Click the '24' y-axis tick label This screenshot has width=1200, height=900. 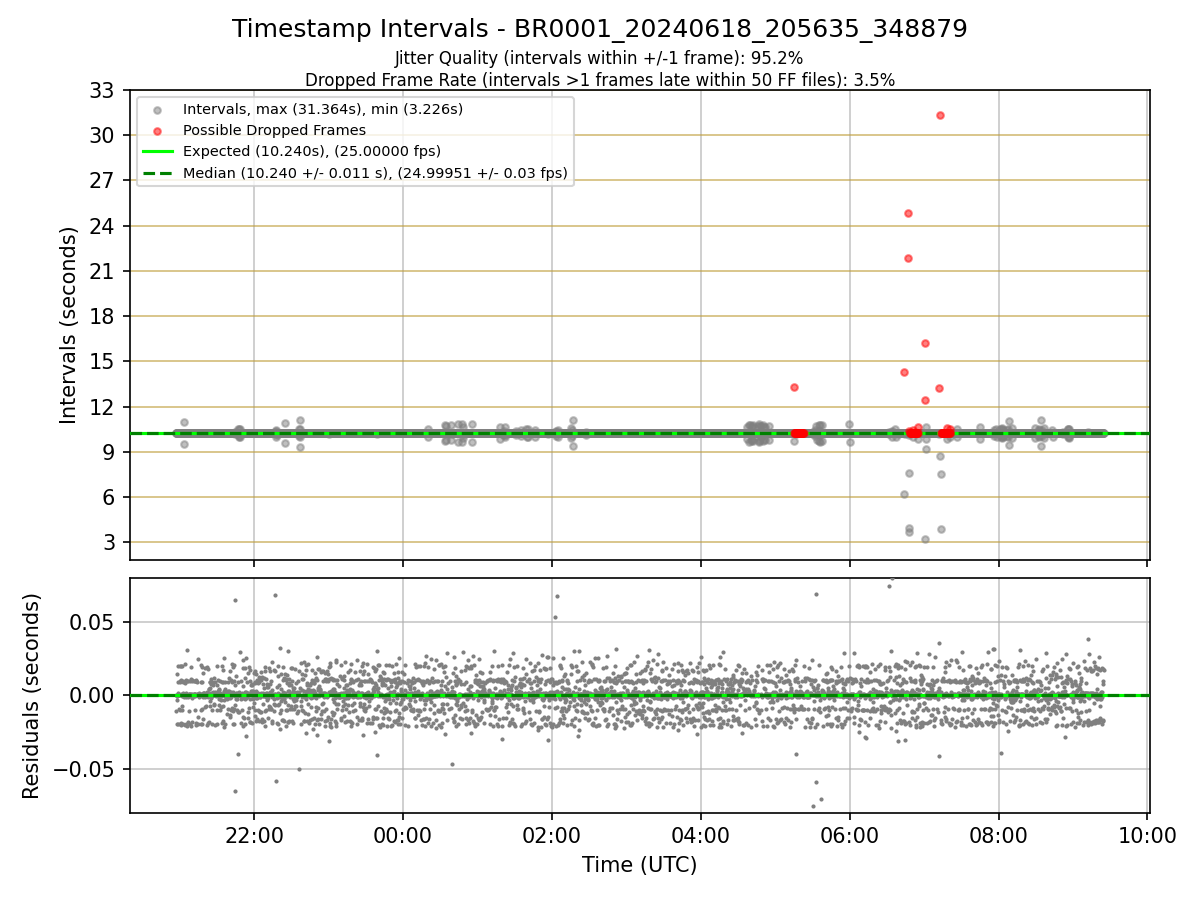(x=104, y=226)
